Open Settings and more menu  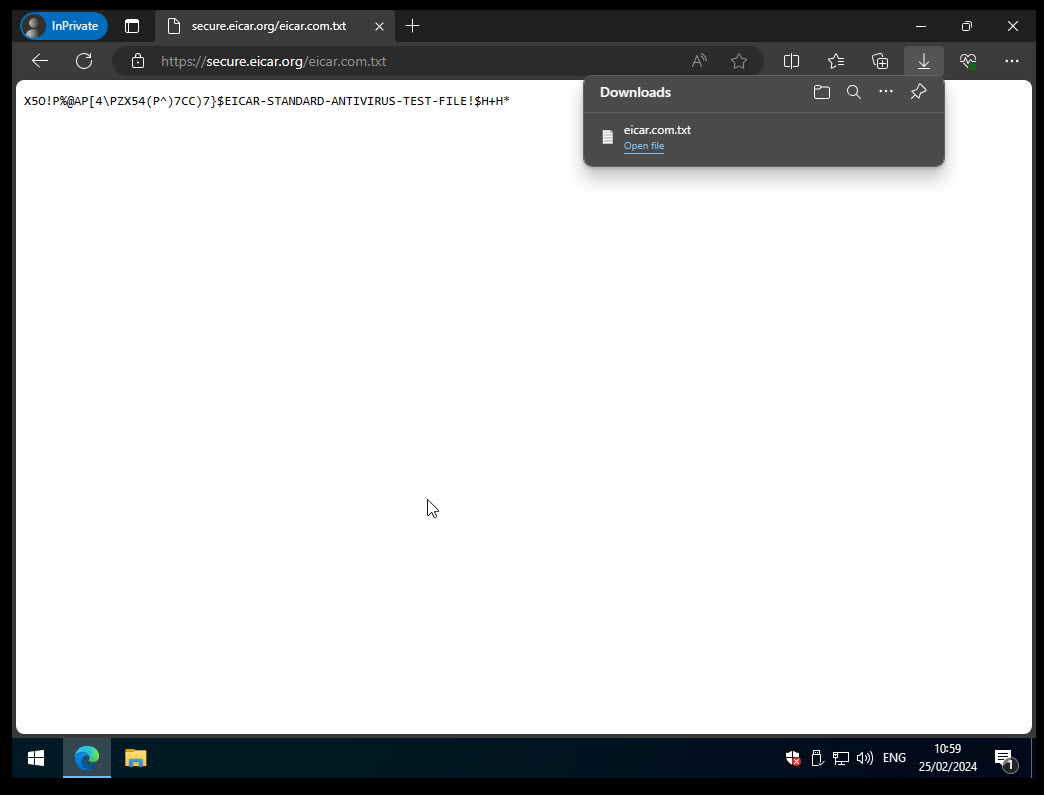click(1012, 61)
